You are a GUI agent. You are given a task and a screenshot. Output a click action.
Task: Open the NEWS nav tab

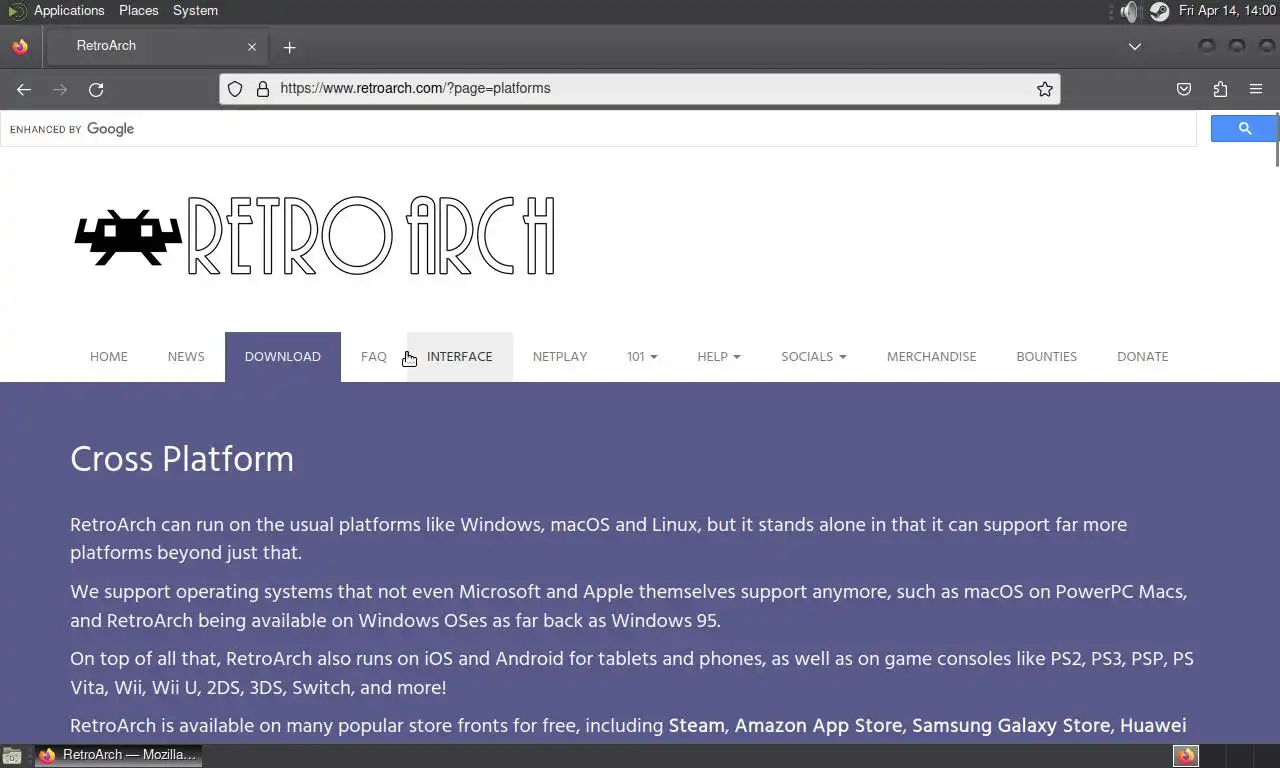[186, 357]
